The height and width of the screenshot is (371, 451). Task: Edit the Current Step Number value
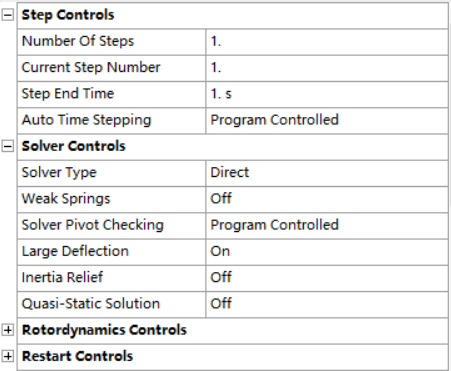[327, 68]
